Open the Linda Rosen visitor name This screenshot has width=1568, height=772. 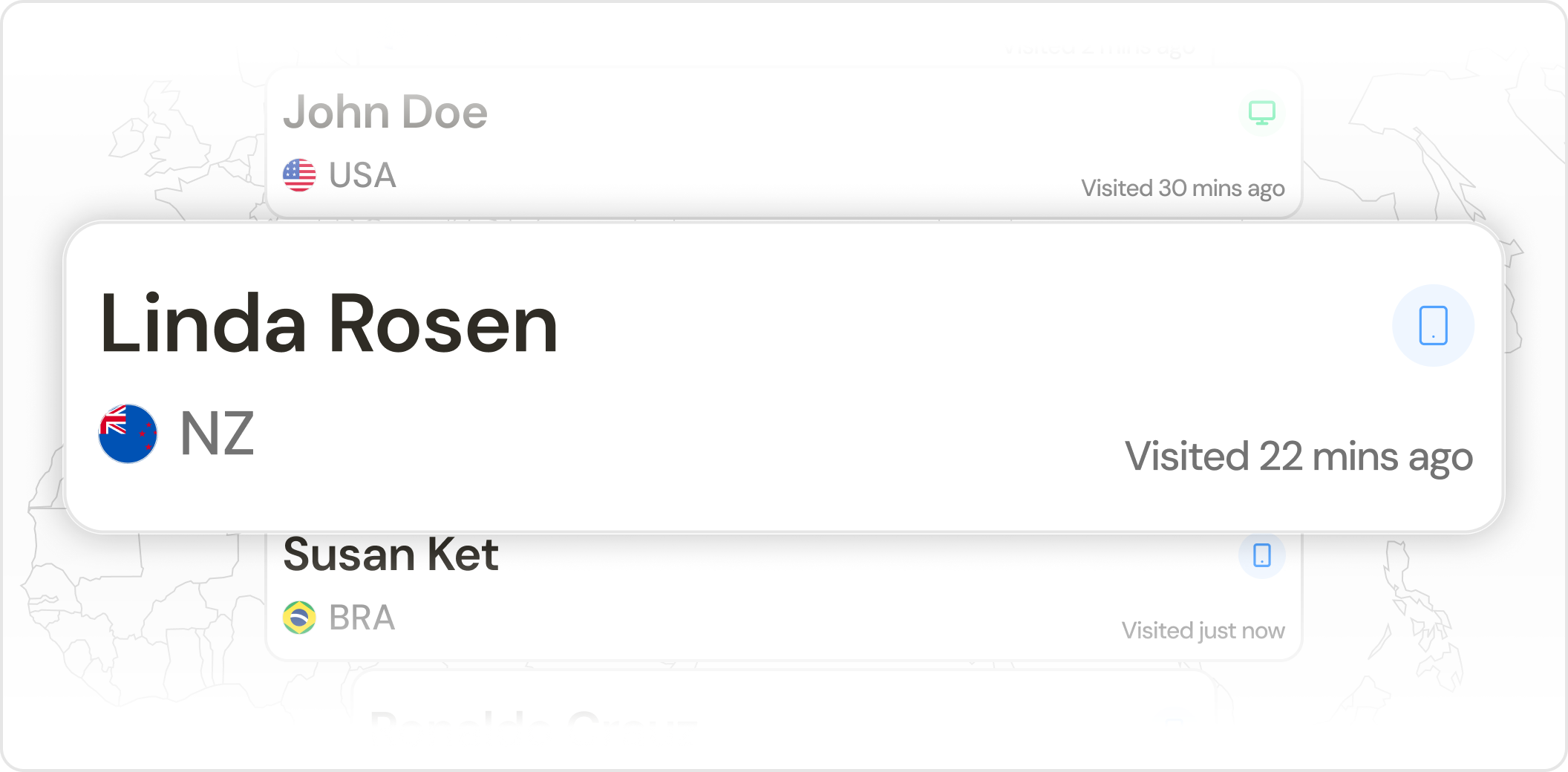[x=329, y=324]
